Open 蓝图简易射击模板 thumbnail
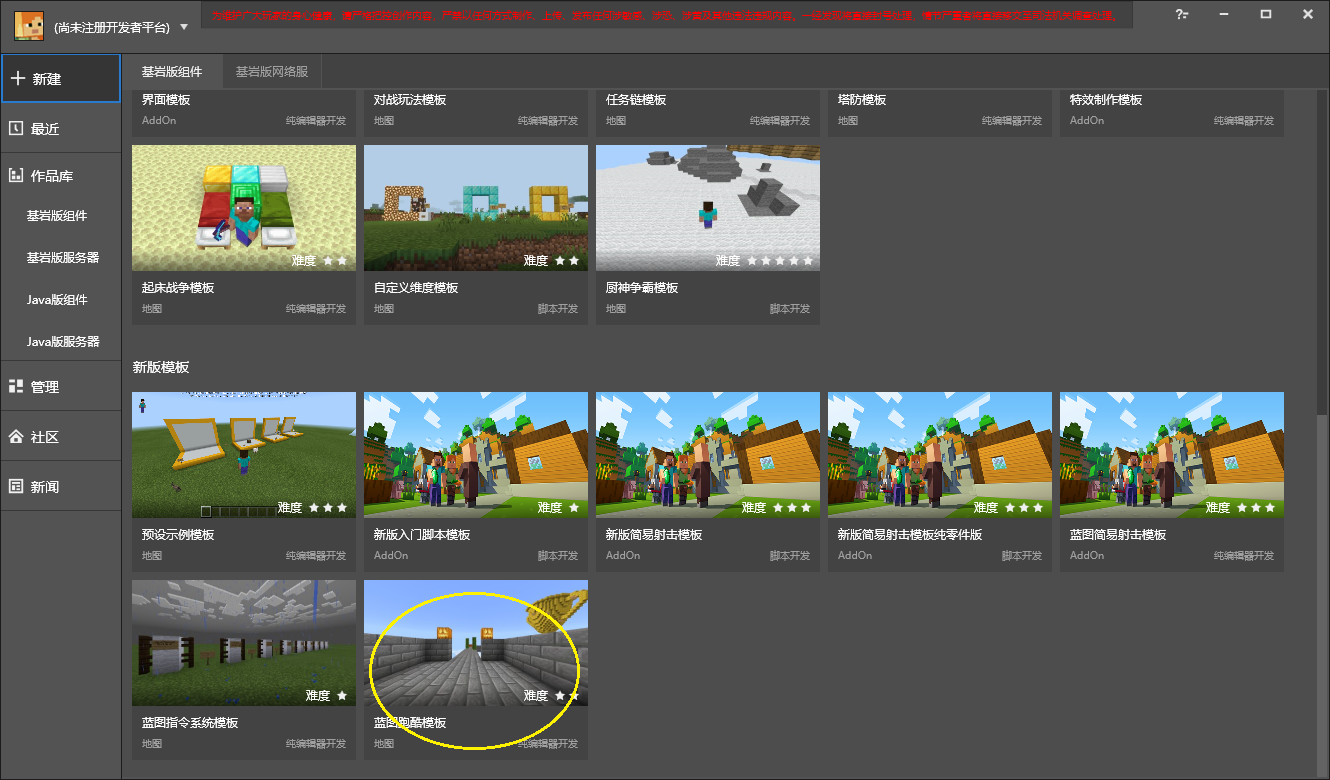The image size is (1330, 780). 1172,455
